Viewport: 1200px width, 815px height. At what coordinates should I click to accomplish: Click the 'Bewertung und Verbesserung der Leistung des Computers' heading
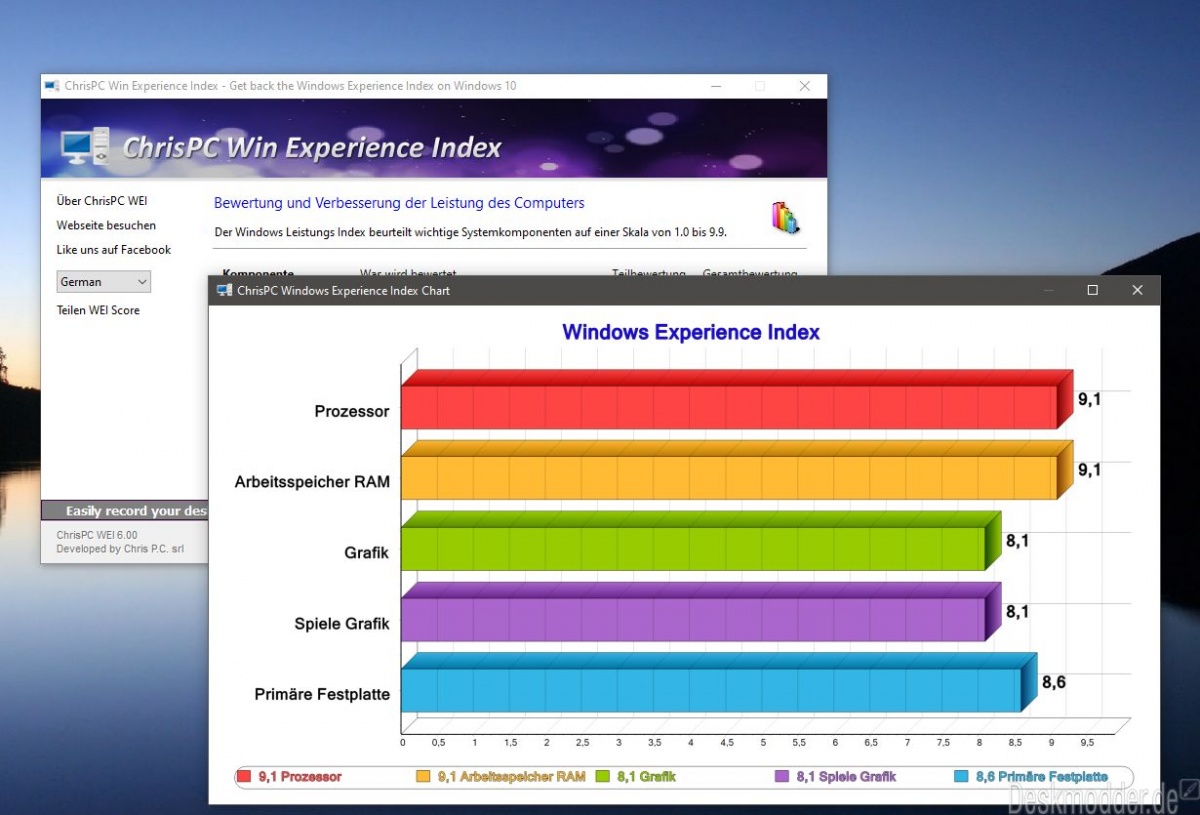coord(399,203)
